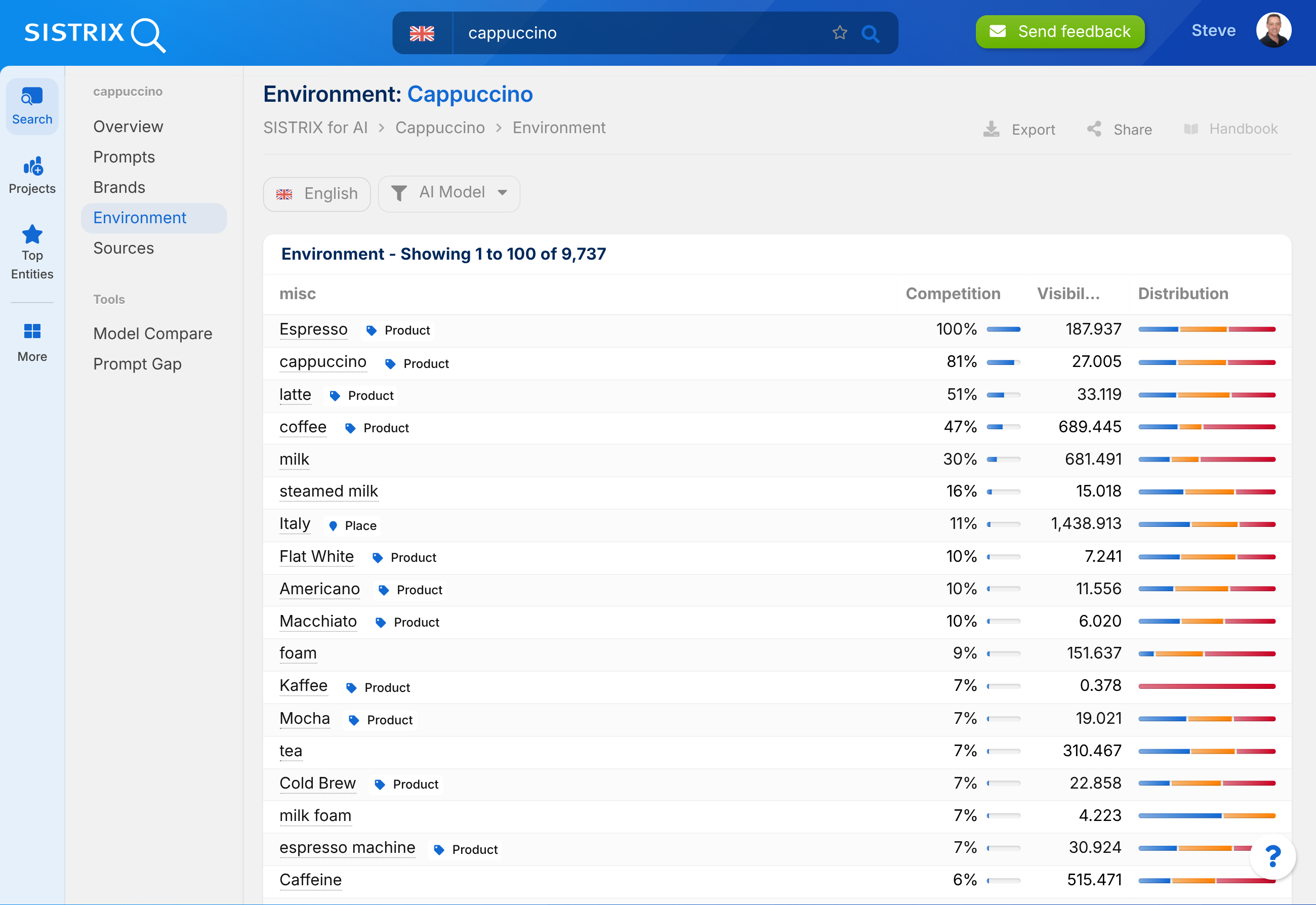
Task: Click Product tag beside espresso machine
Action: 466,849
